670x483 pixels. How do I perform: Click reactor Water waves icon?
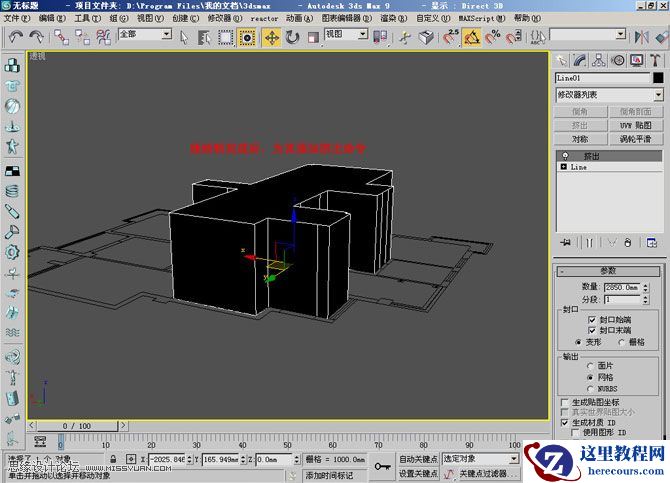click(x=12, y=333)
